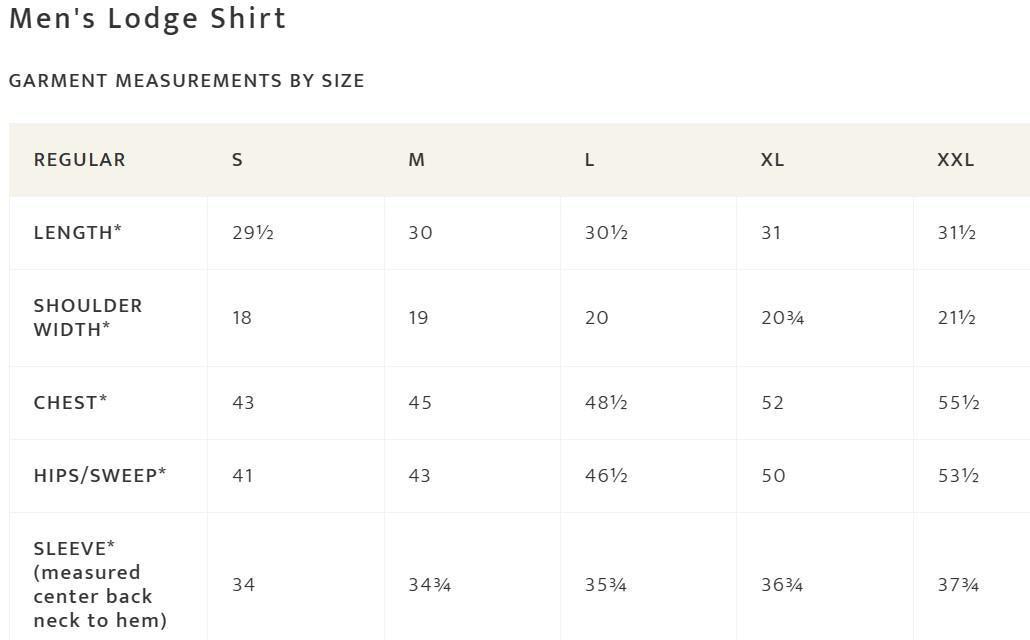Select the XXL size column header
Image resolution: width=1030 pixels, height=640 pixels.
point(955,160)
